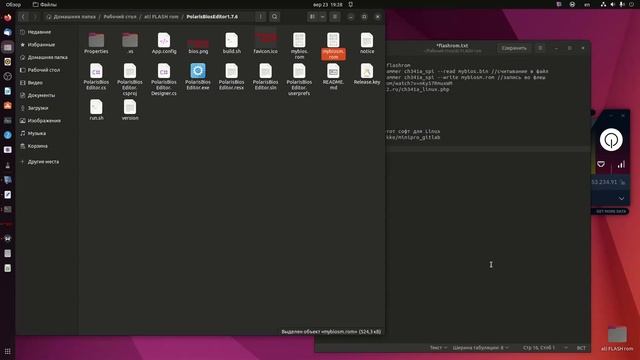Viewport: 640px width, 360px height.
Task: Click the signal bars icon in VPN window
Action: coord(621,164)
